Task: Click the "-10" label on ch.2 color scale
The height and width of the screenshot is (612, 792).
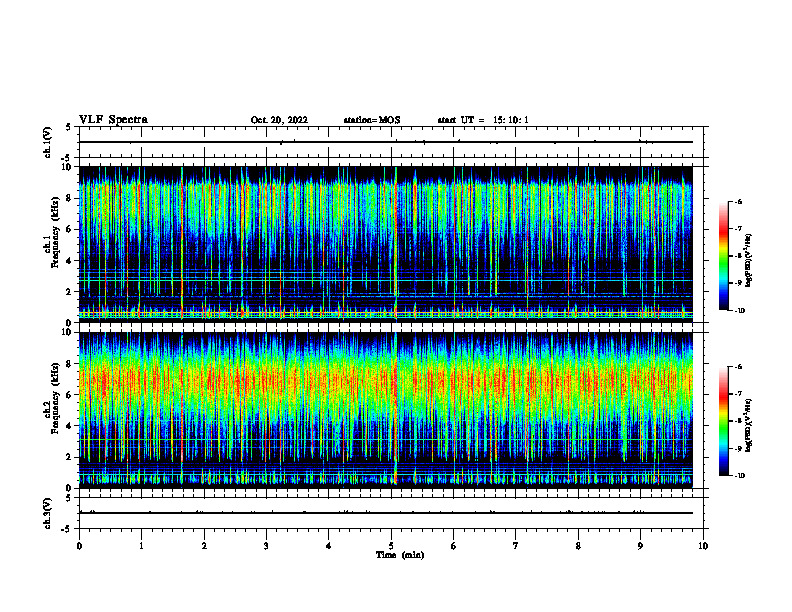Action: click(739, 476)
